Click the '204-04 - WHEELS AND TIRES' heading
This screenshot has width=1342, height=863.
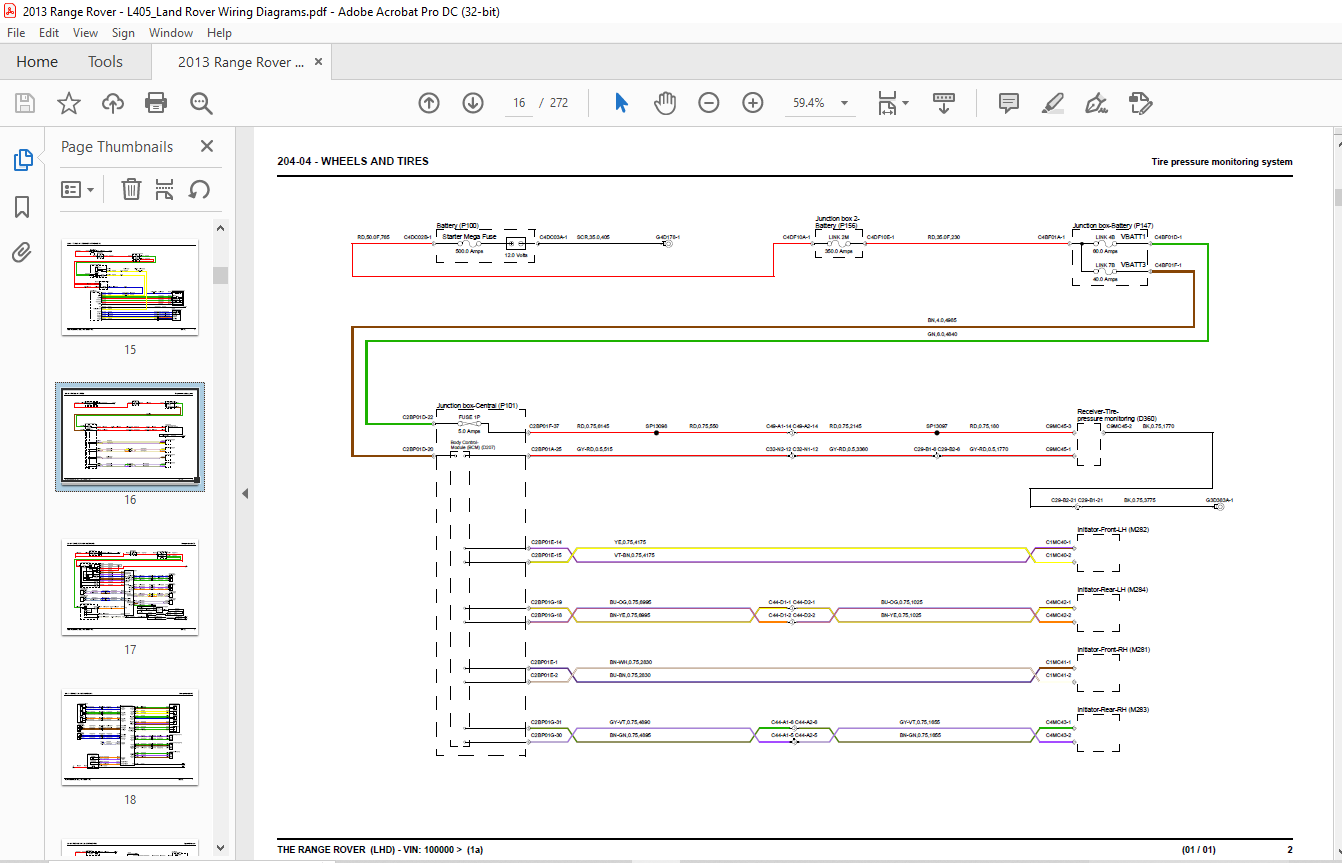point(353,161)
